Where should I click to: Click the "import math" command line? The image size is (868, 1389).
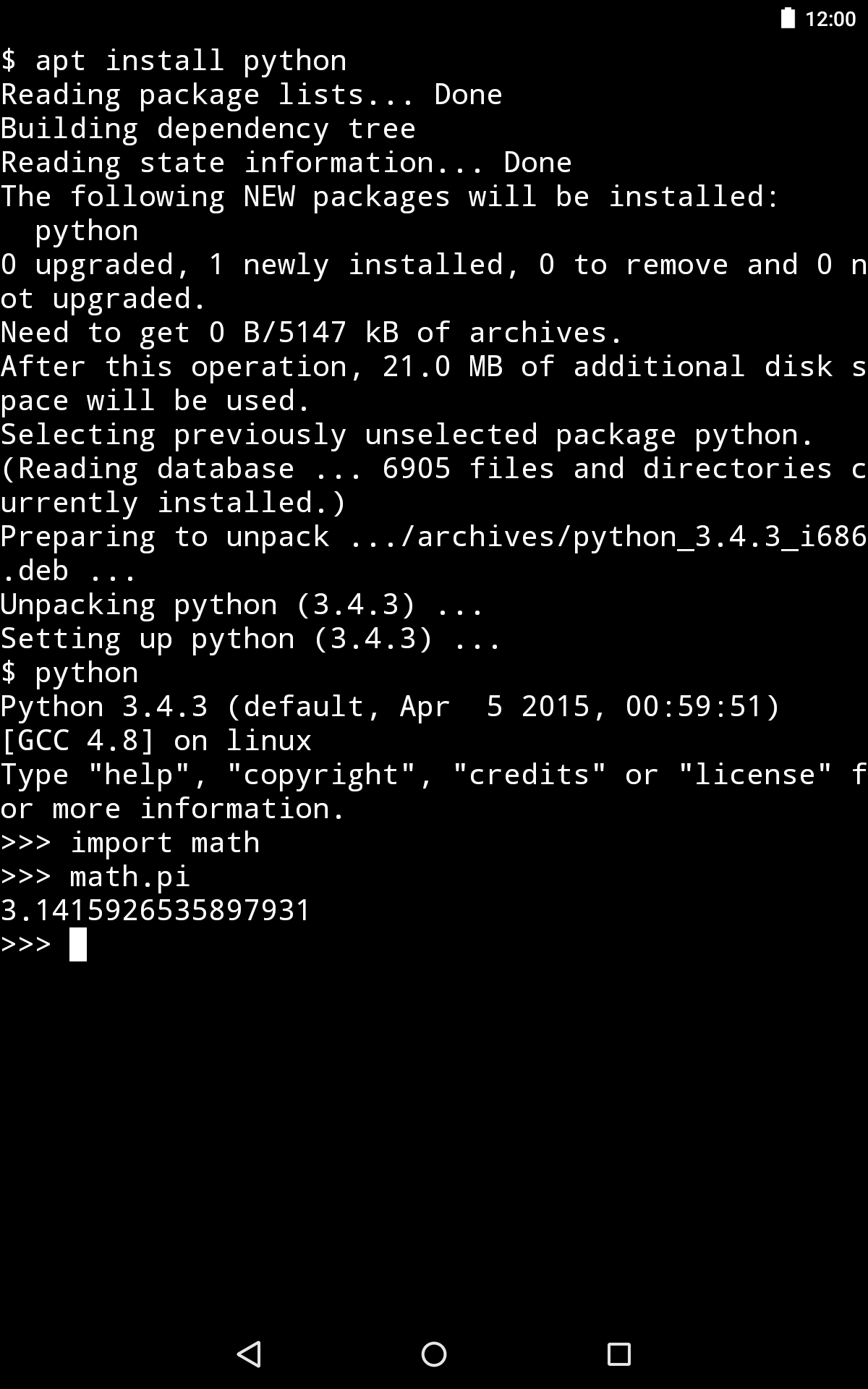coord(165,843)
